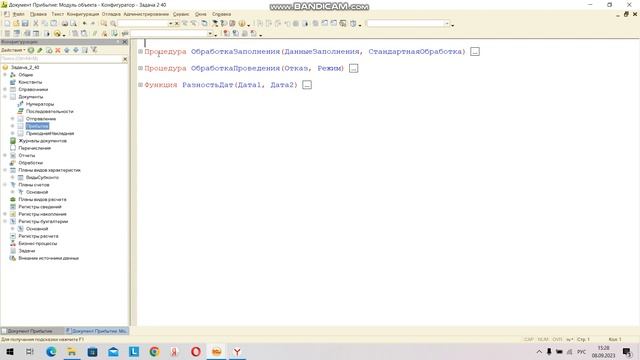Image resolution: width=640 pixels, height=360 pixels.
Task: Open Opera browser from the taskbar
Action: (196, 351)
